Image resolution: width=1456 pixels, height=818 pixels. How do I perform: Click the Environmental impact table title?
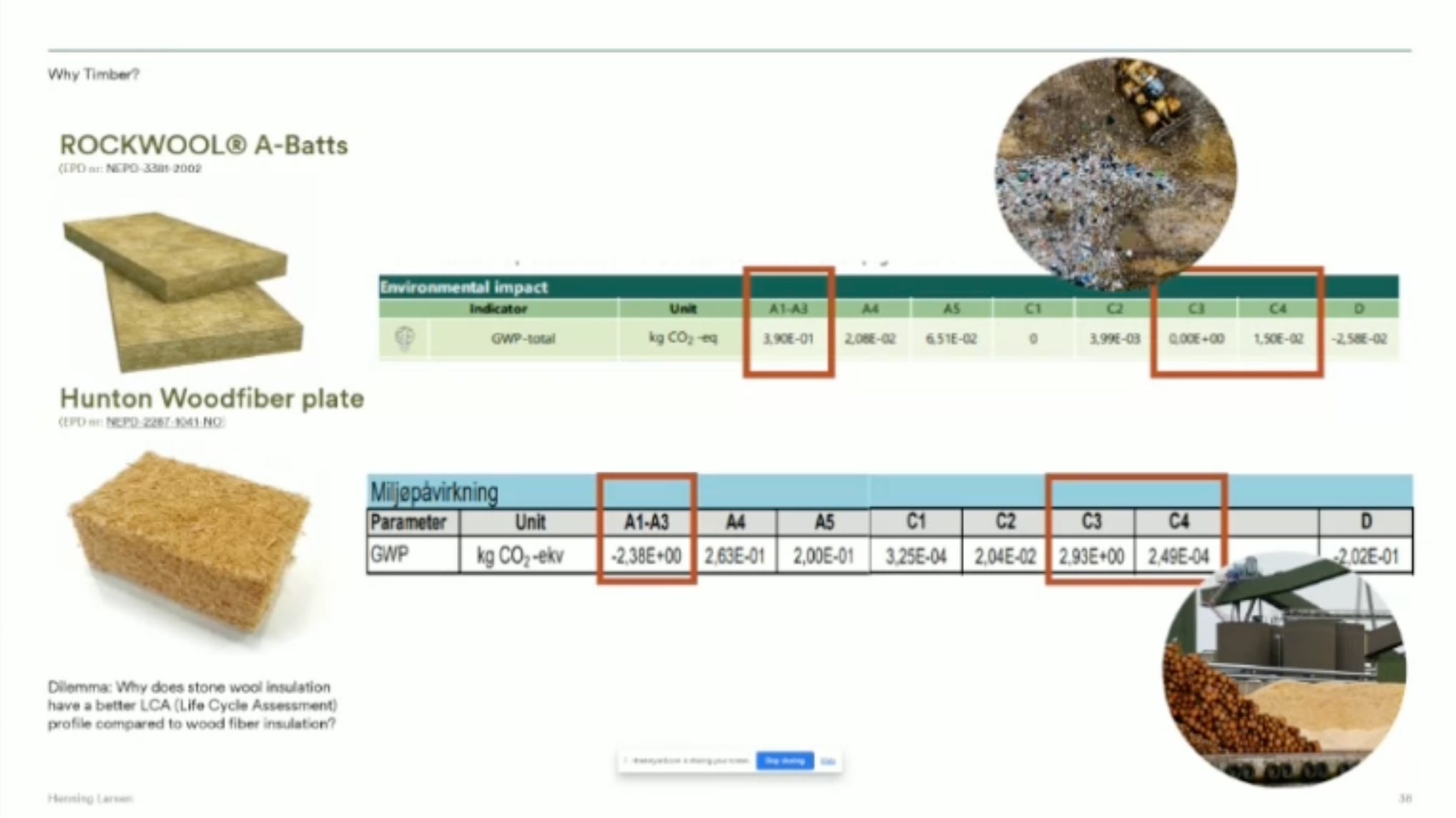coord(463,287)
